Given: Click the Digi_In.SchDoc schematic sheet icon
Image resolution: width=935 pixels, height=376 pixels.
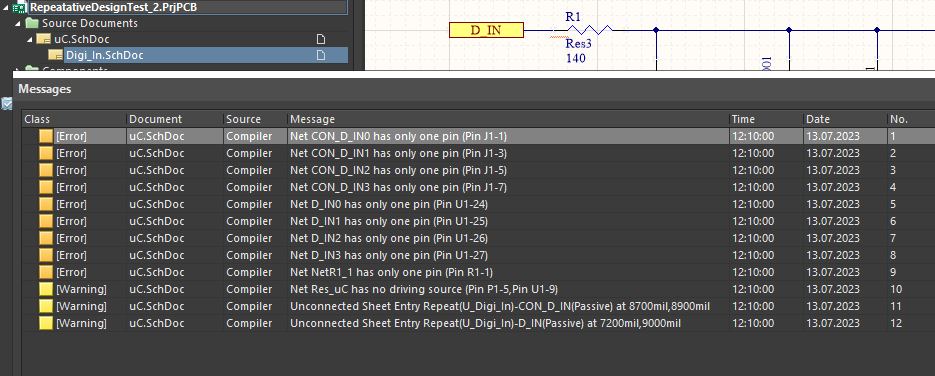Looking at the screenshot, I should (55, 55).
